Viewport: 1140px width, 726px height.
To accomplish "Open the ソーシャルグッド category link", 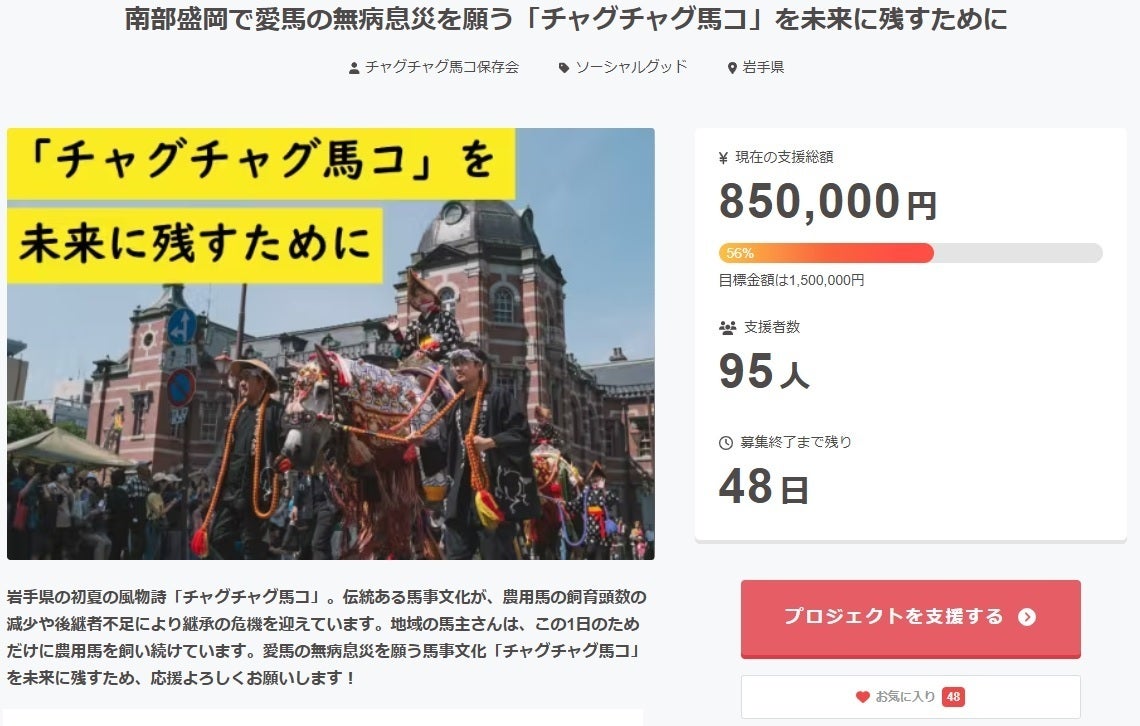I will click(631, 67).
